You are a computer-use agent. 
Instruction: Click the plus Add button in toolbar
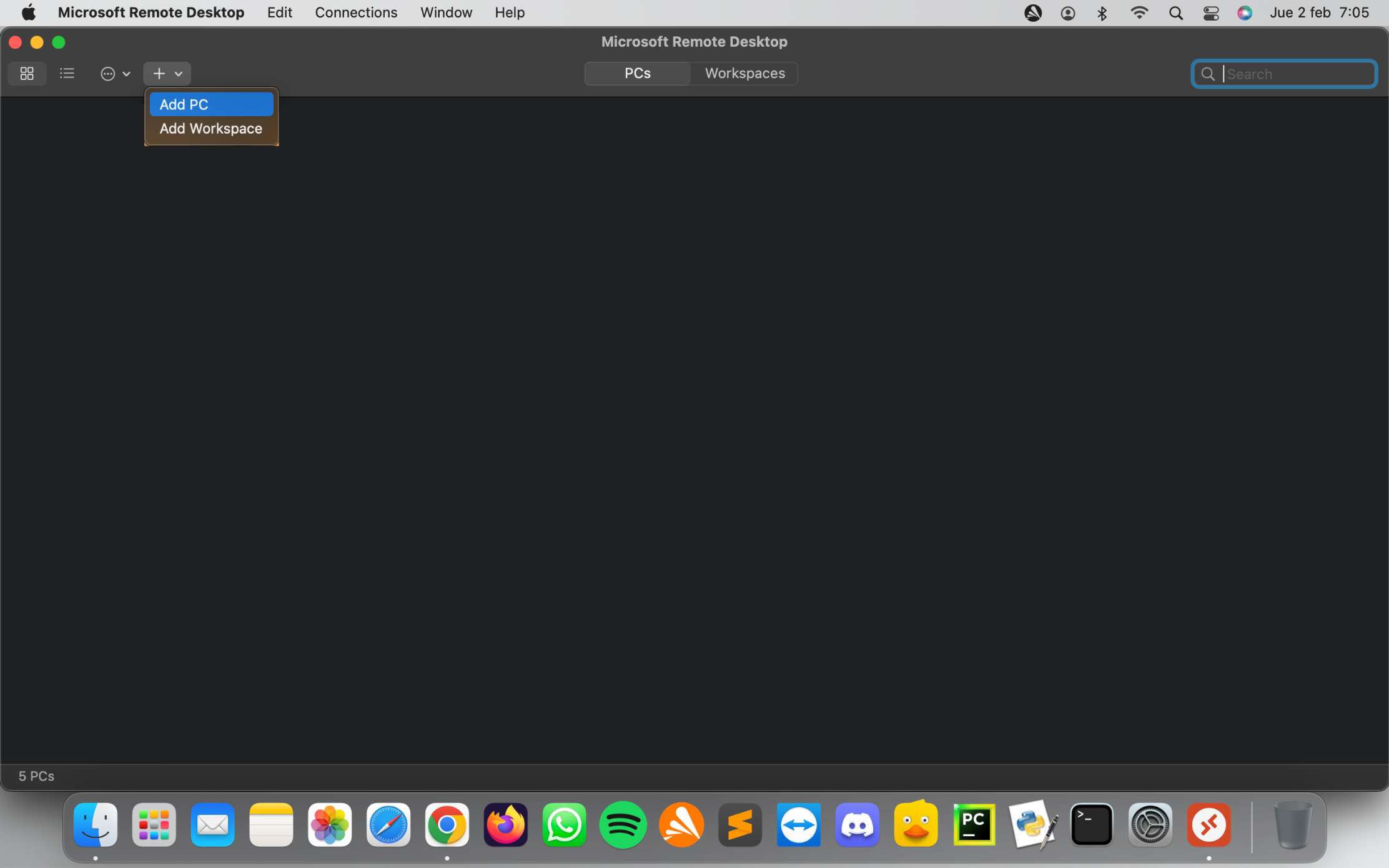[167, 74]
